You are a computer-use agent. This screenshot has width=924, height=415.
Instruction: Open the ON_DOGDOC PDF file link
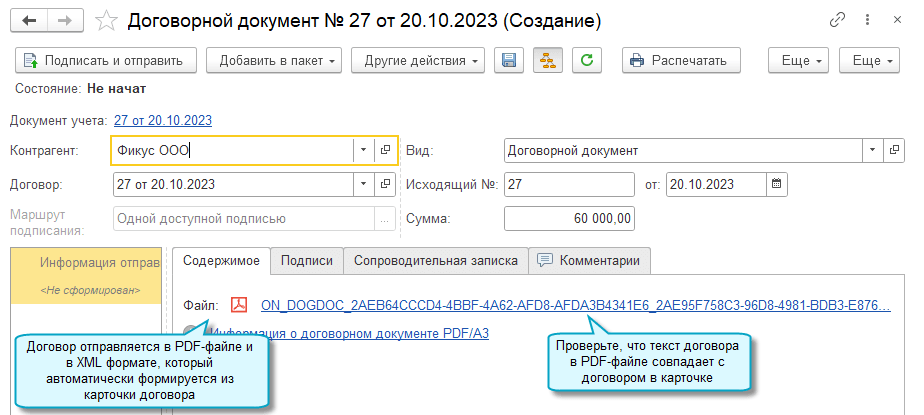coord(576,305)
